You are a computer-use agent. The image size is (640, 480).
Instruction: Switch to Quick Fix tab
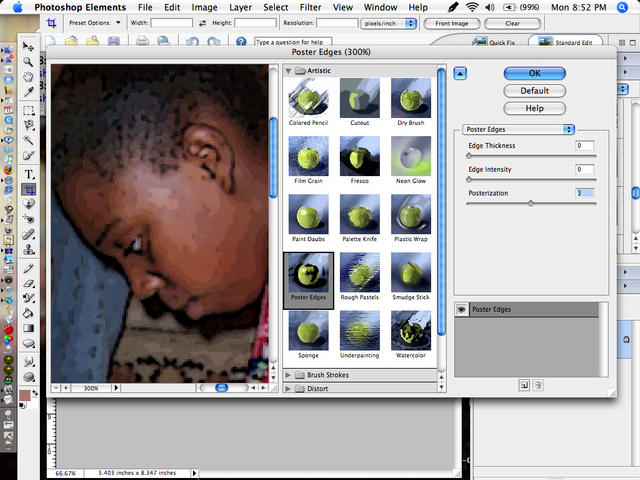pos(494,42)
